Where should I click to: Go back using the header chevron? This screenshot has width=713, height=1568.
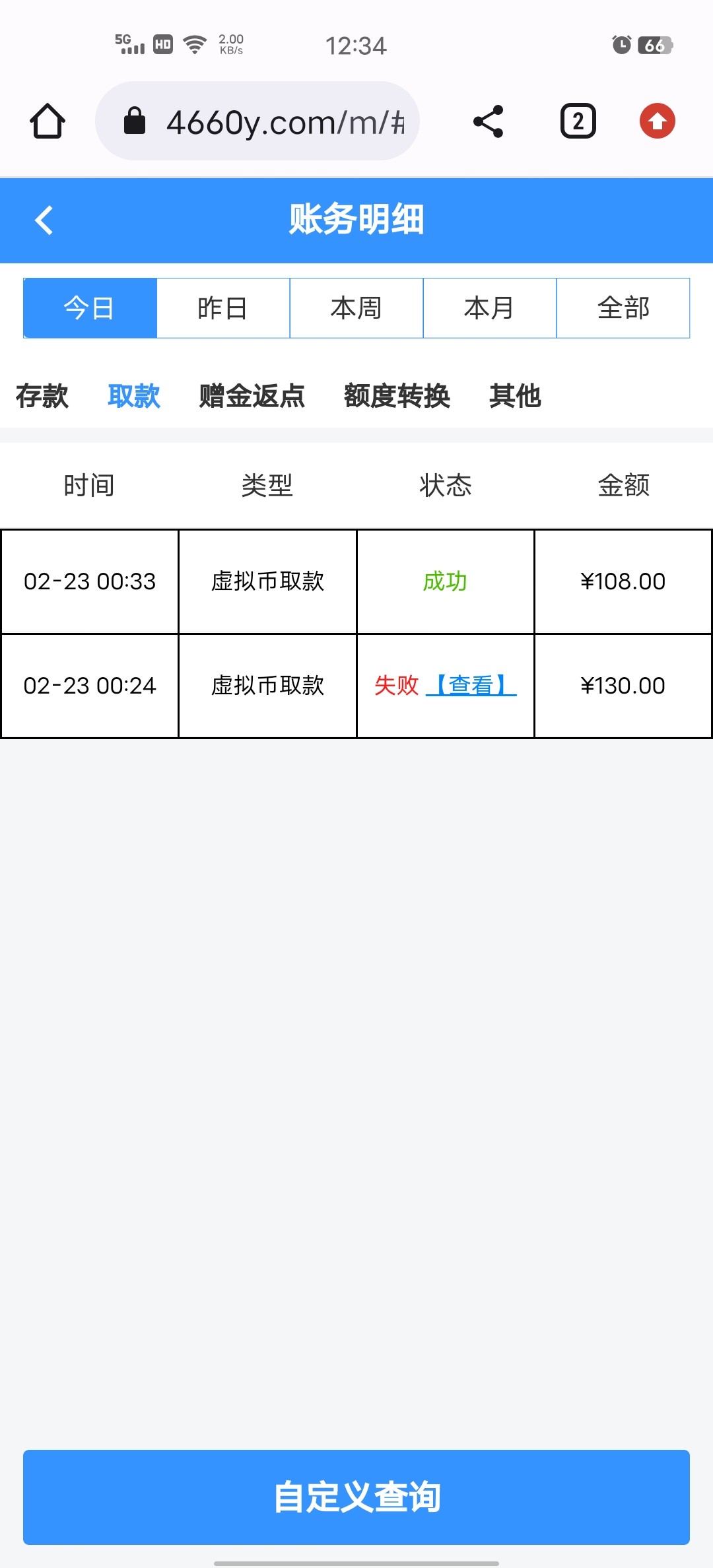click(44, 220)
